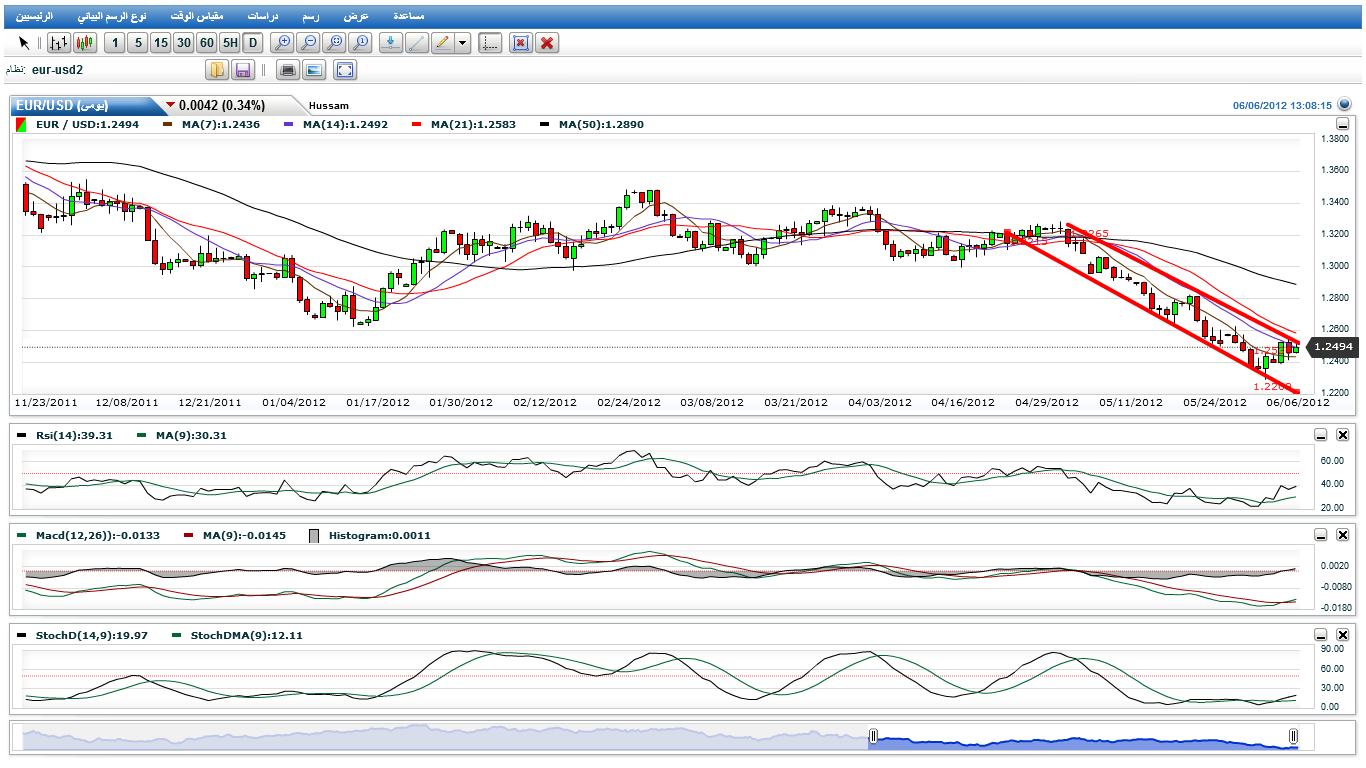Image resolution: width=1366 pixels, height=768 pixels.
Task: Set timeframe to 30 minutes
Action: (x=183, y=43)
